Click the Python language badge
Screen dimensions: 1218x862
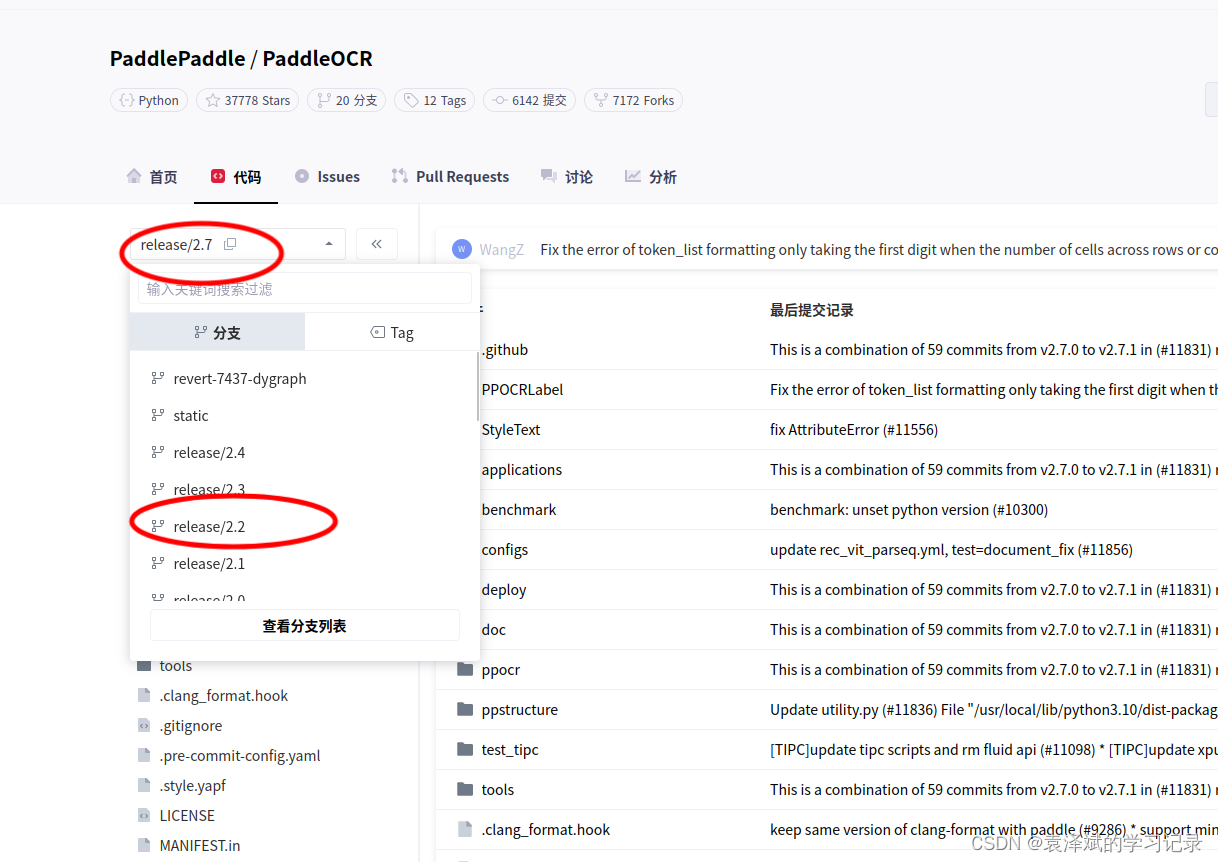(x=148, y=100)
